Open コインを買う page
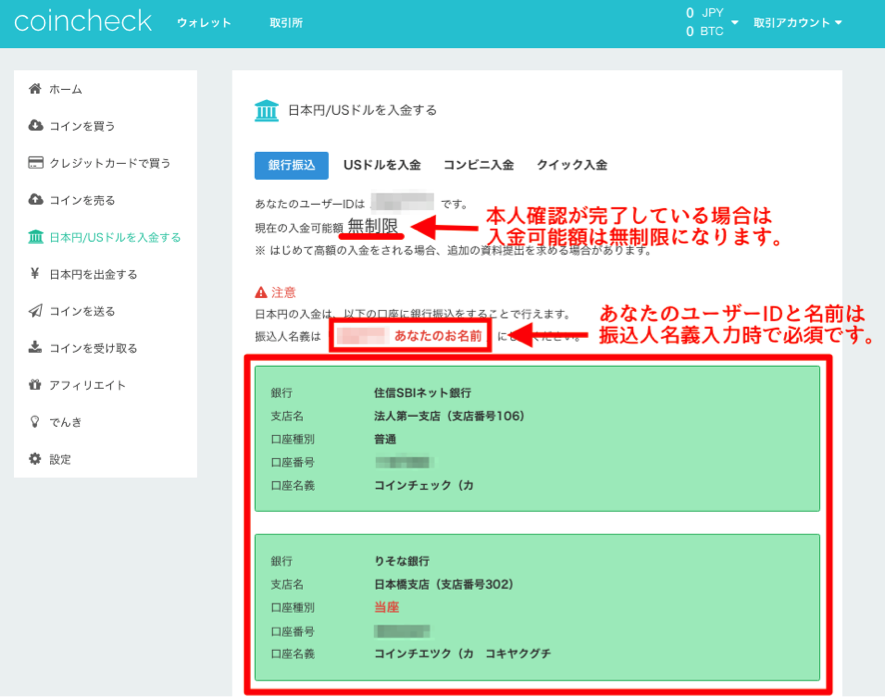The height and width of the screenshot is (697, 886). coord(82,126)
